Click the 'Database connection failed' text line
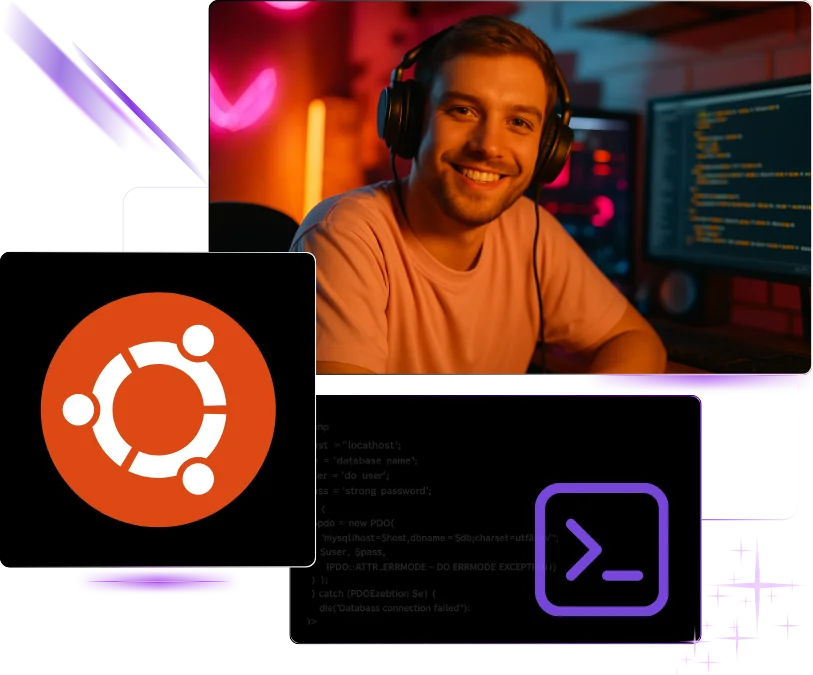This screenshot has width=813, height=675. [x=394, y=608]
